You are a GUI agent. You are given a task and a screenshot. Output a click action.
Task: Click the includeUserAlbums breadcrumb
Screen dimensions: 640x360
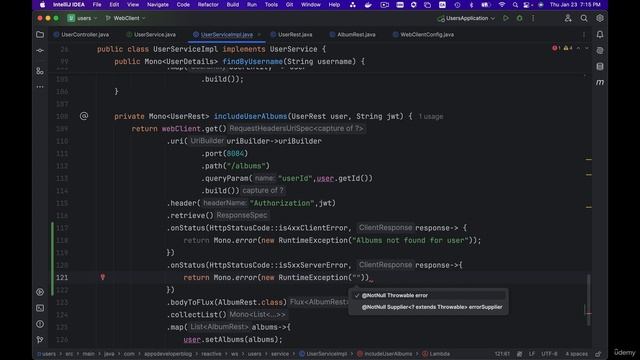tap(384, 354)
